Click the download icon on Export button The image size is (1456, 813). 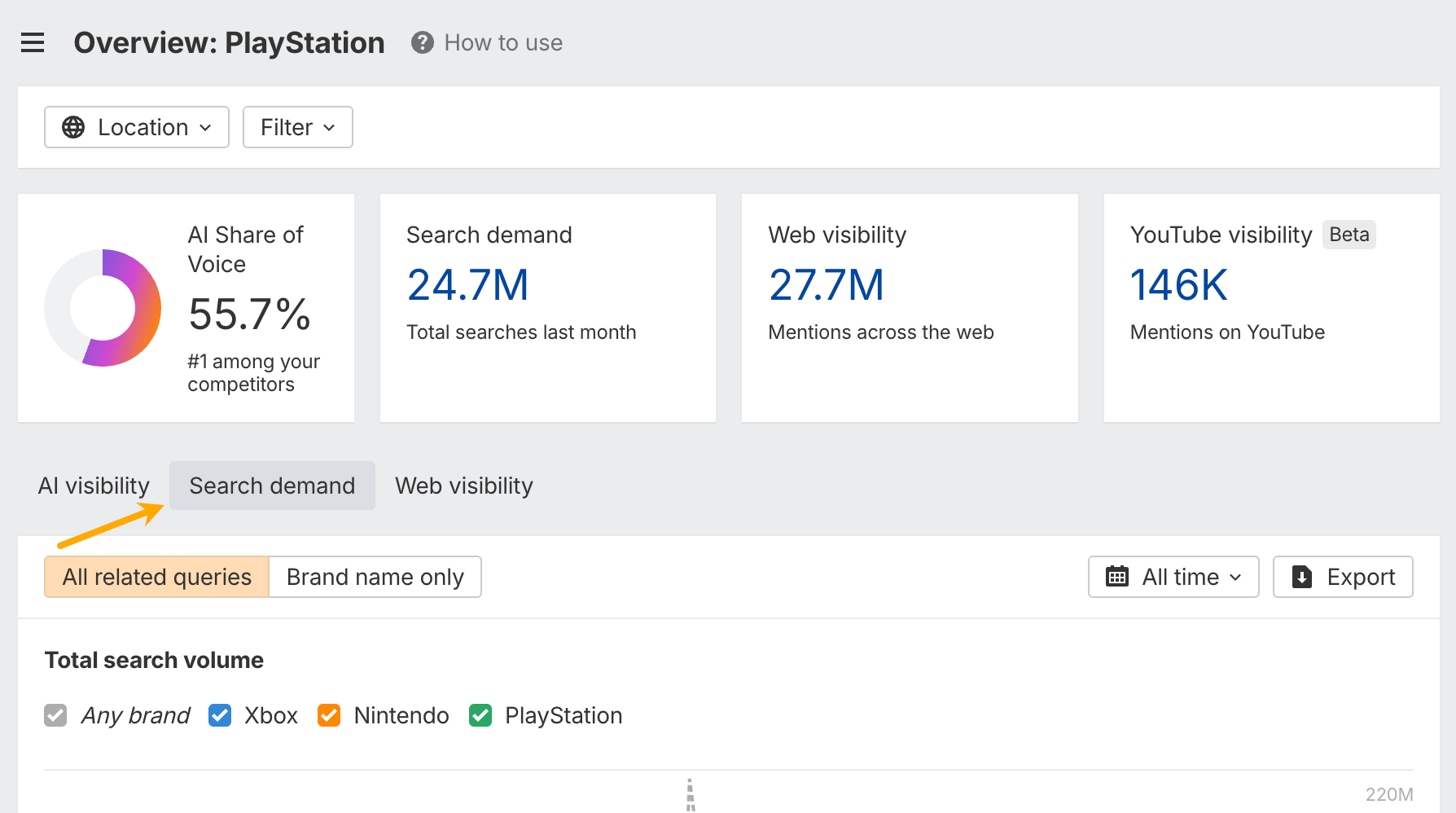pos(1301,577)
